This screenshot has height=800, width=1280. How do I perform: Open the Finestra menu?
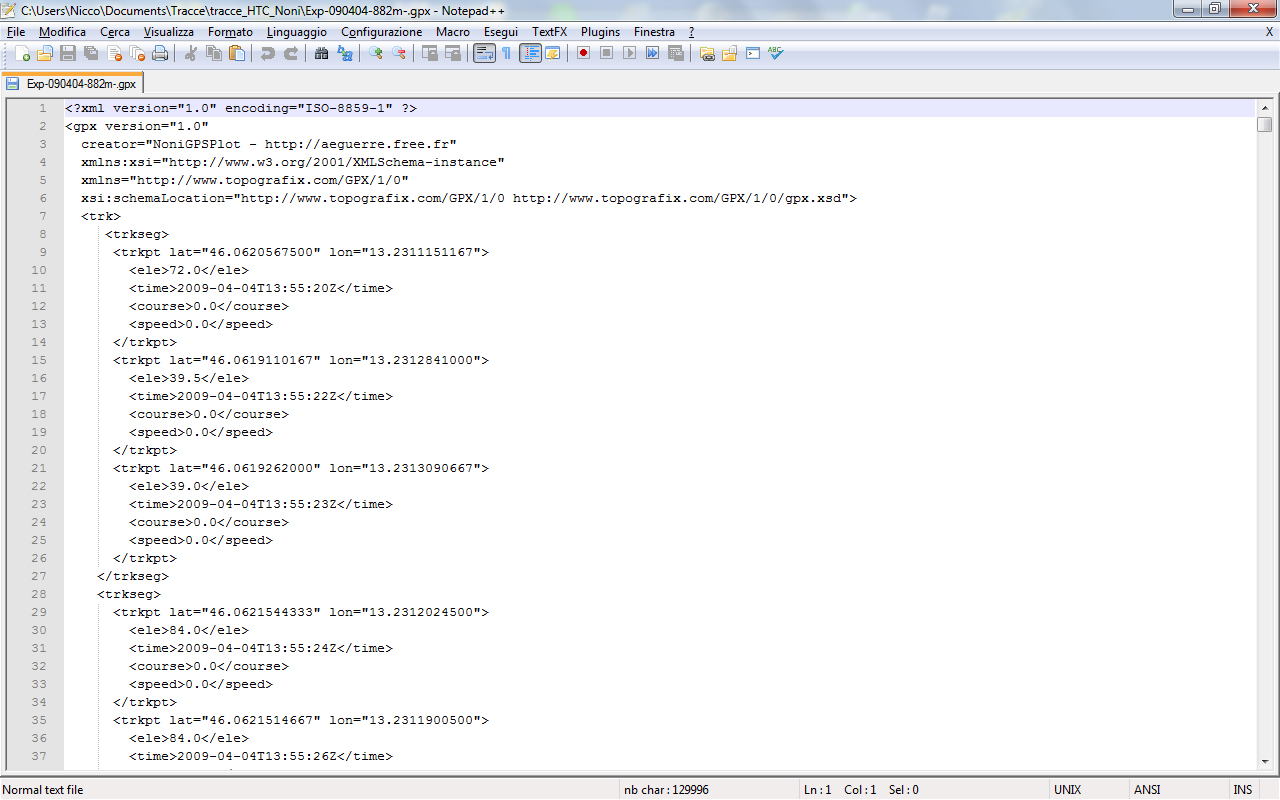tap(654, 32)
